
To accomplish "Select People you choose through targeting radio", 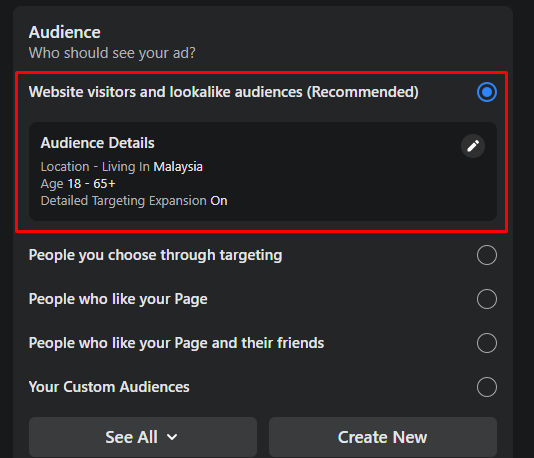I will coord(487,255).
